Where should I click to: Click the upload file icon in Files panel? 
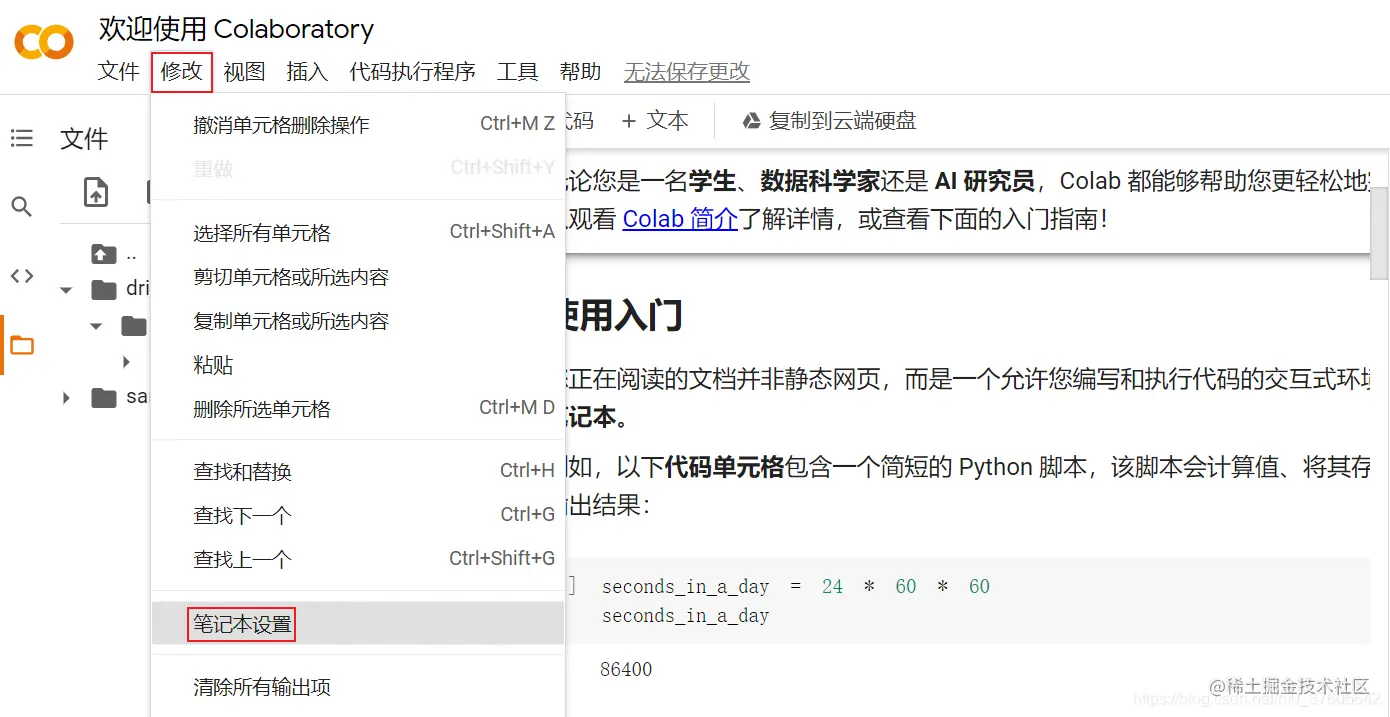point(96,191)
